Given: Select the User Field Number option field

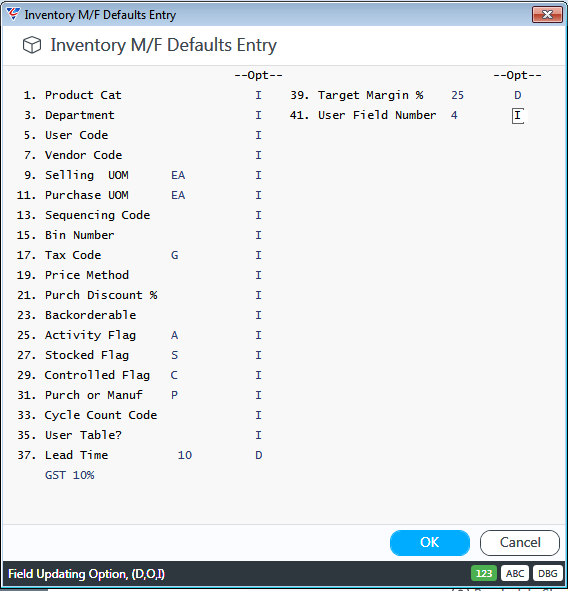Looking at the screenshot, I should point(517,115).
